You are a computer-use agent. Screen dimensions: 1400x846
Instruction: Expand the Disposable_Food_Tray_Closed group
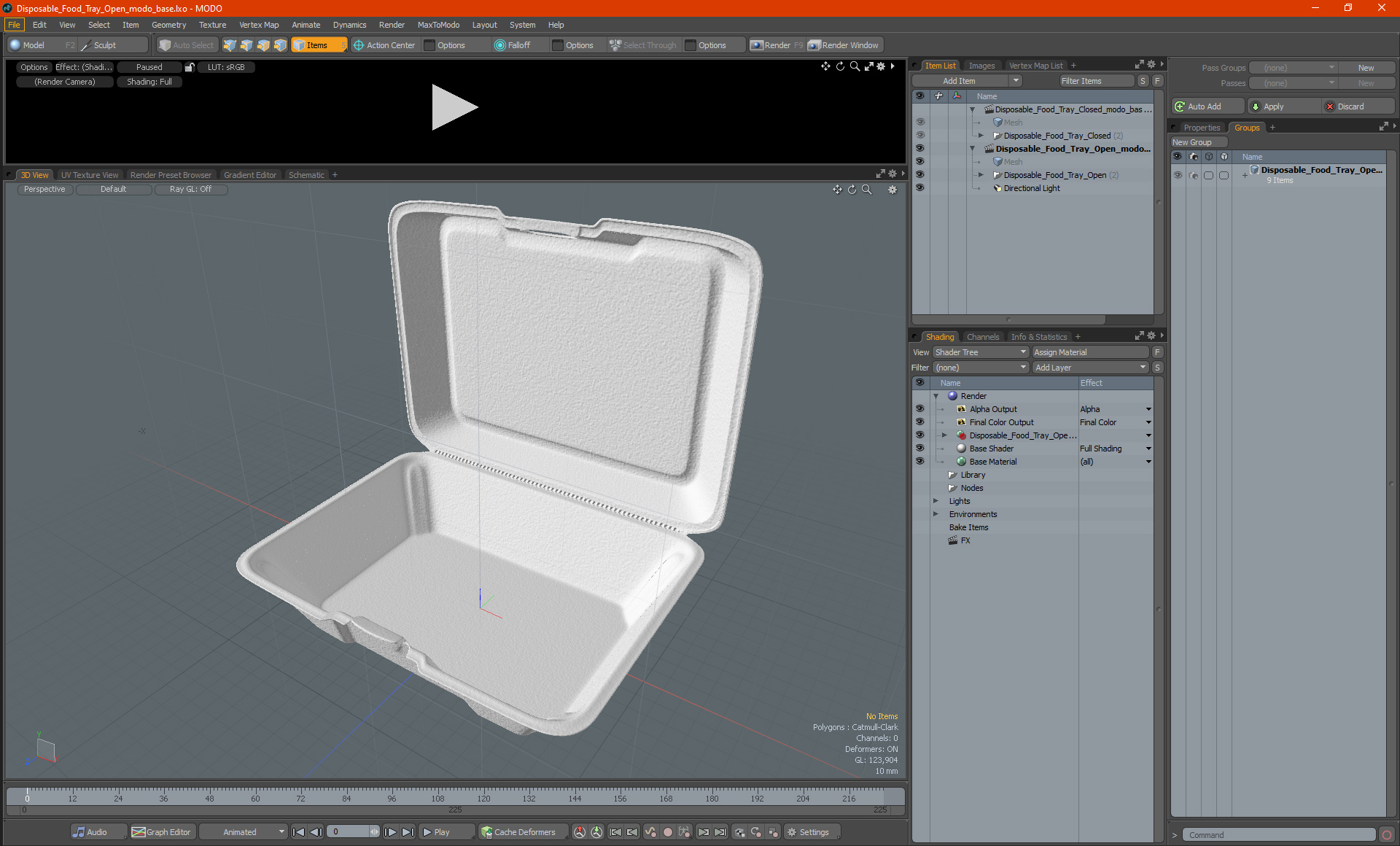(x=981, y=136)
